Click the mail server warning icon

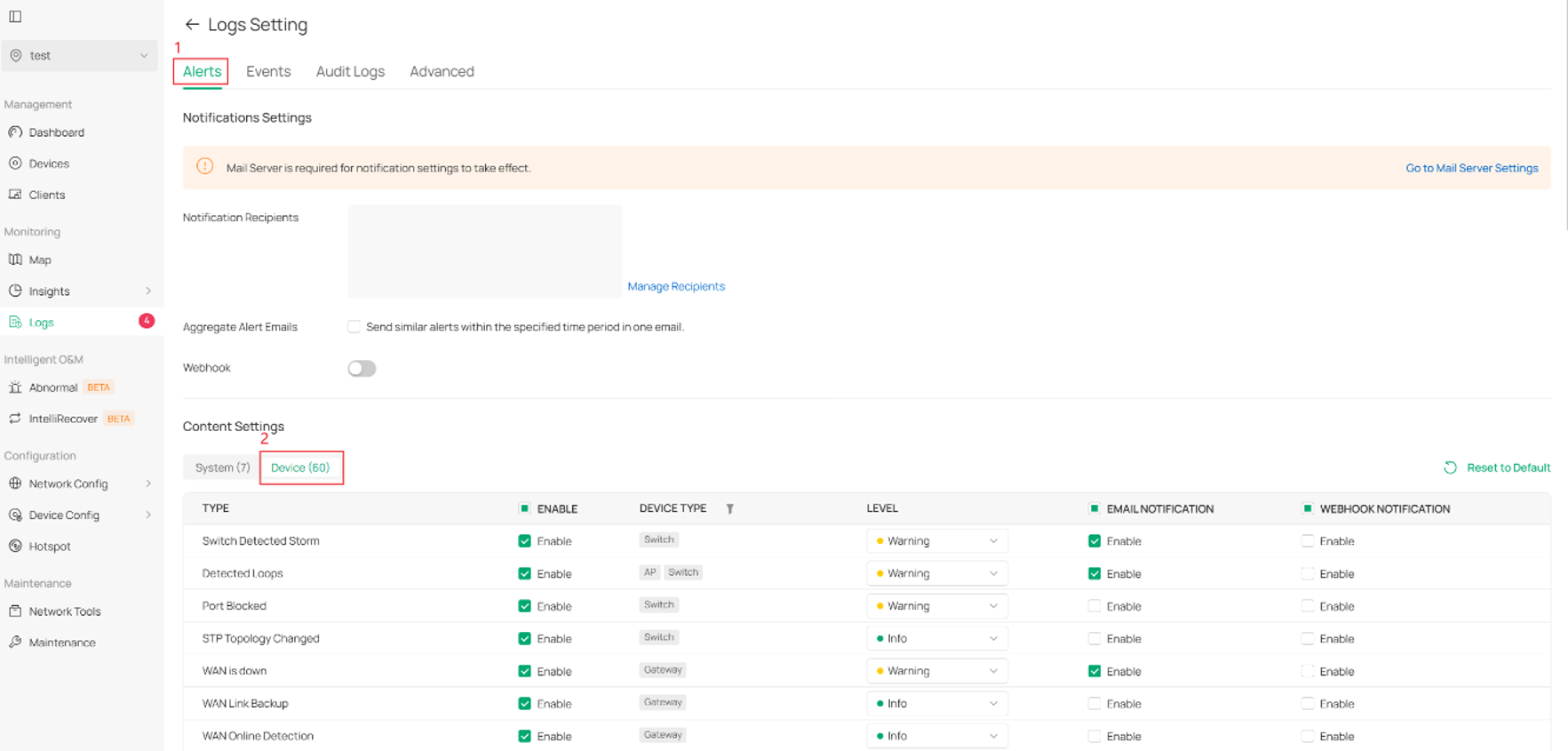[205, 167]
